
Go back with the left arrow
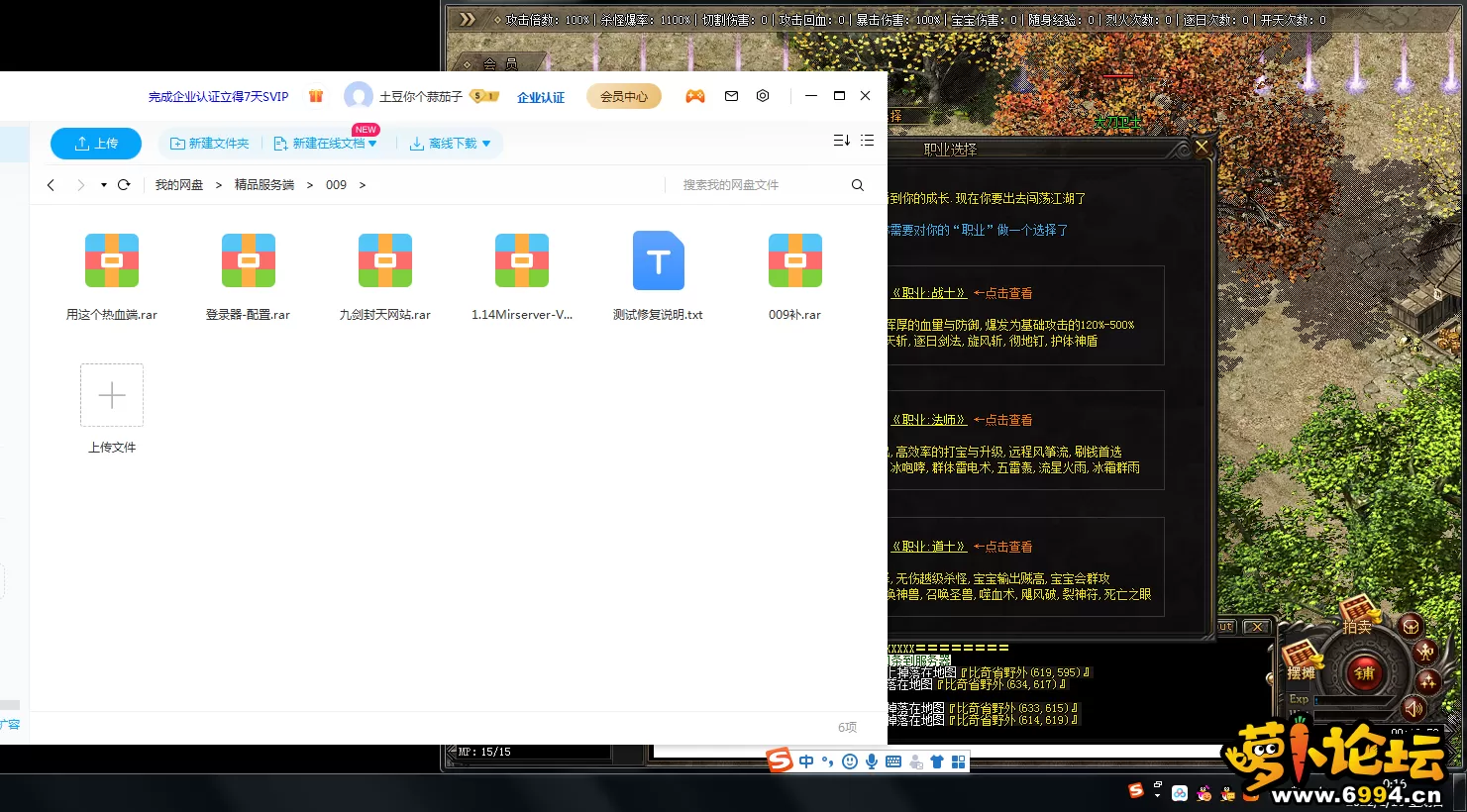pyautogui.click(x=52, y=185)
